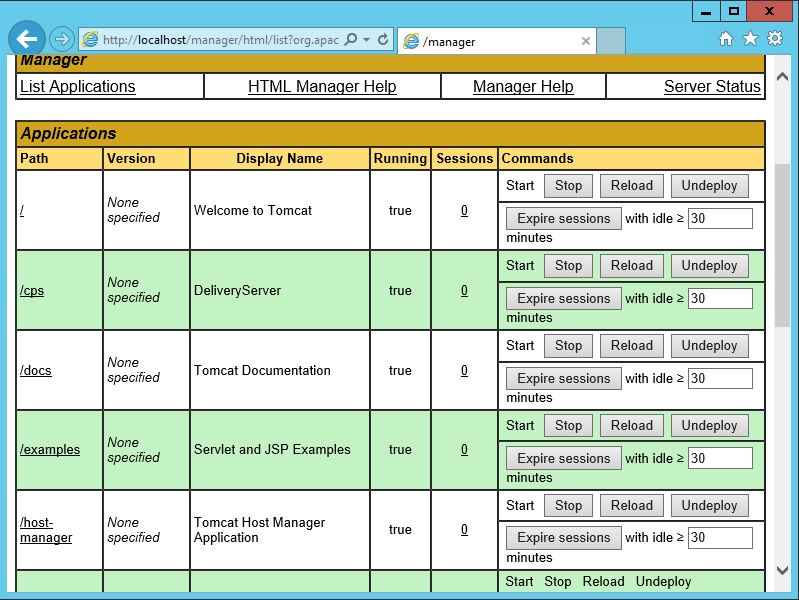Viewport: 799px width, 600px height.
Task: Undeploy Servlet and JSP Examples application
Action: [709, 426]
